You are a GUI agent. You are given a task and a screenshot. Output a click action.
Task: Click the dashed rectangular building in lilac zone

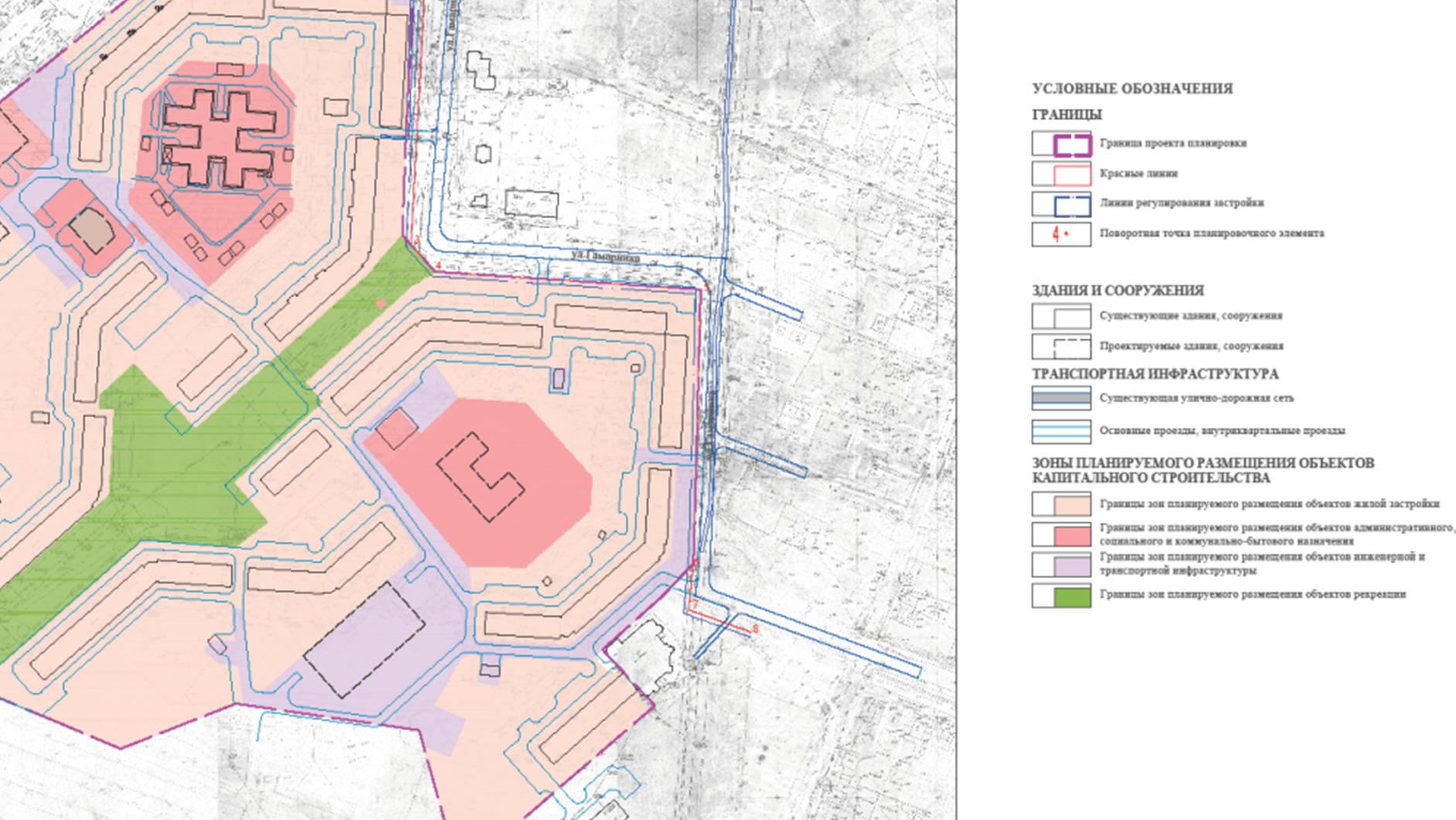coord(364,640)
